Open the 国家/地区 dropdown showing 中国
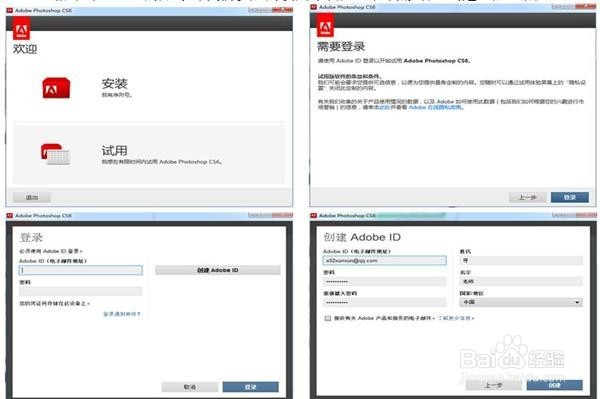Screen dimensions: 600x399 coord(521,302)
